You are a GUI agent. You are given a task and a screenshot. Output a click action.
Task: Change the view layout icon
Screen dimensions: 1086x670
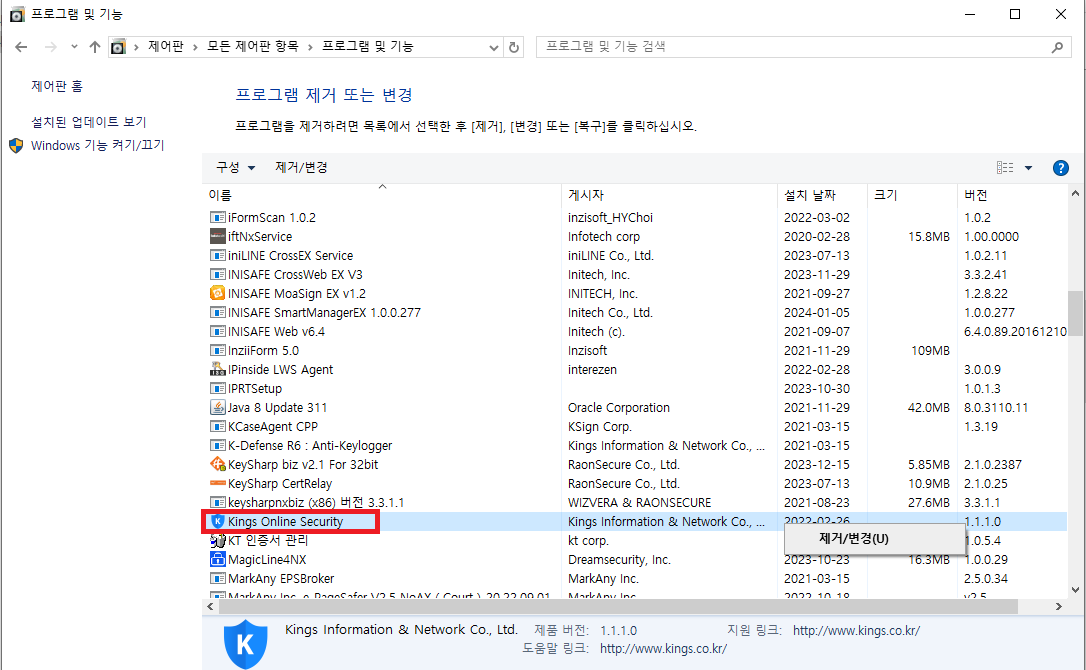[1005, 168]
